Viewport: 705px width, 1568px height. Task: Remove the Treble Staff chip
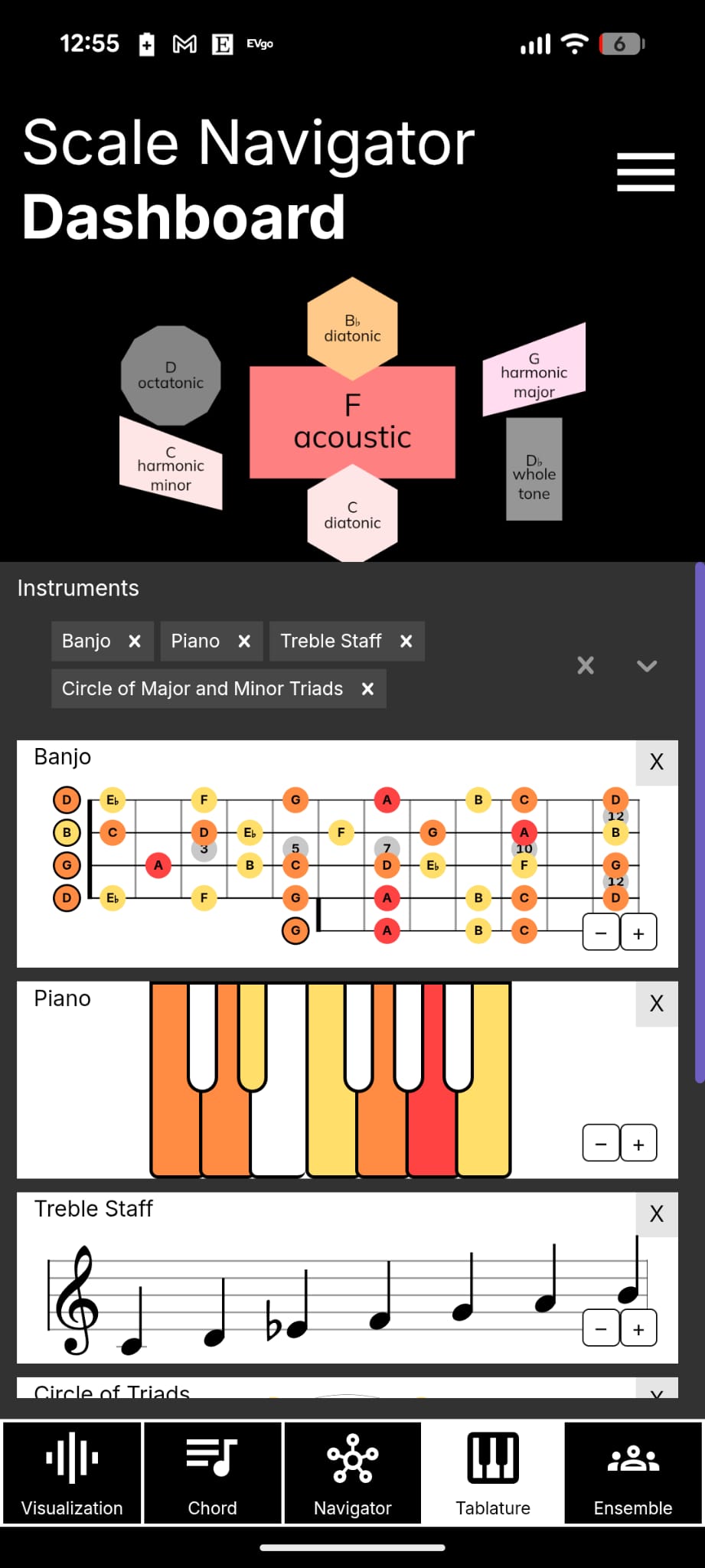point(406,641)
